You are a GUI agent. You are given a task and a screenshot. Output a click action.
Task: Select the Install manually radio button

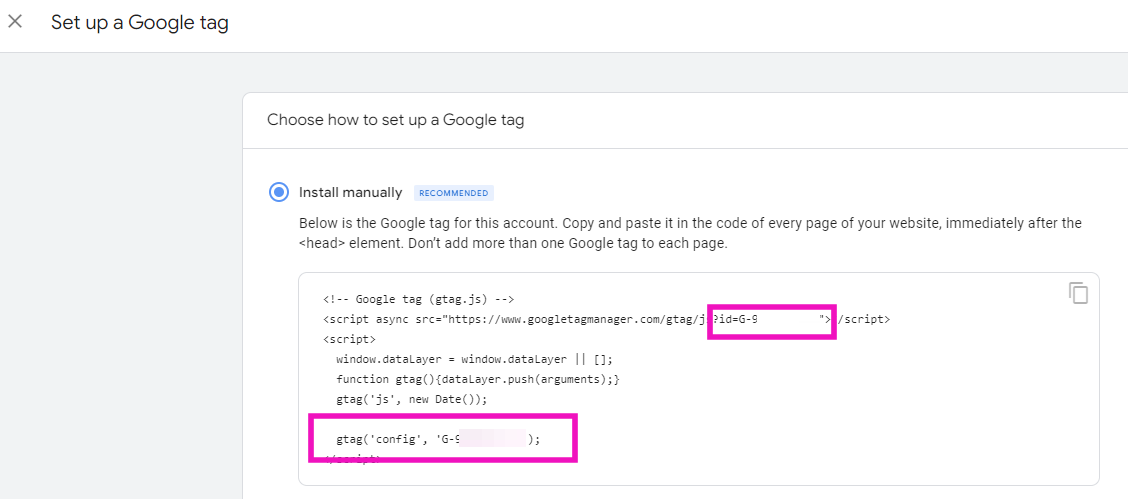tap(278, 193)
